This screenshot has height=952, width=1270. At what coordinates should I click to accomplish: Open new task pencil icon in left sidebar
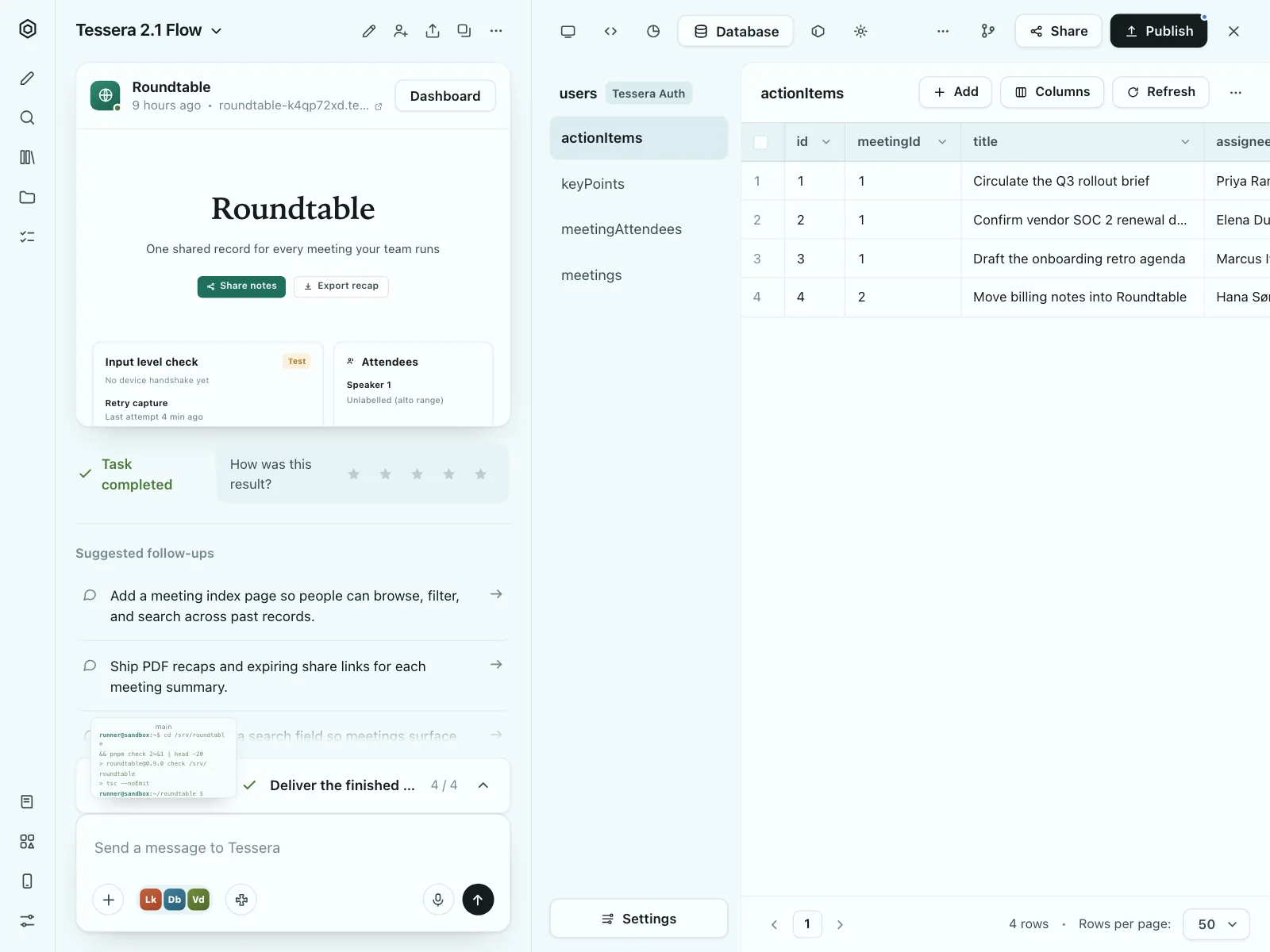(x=28, y=79)
